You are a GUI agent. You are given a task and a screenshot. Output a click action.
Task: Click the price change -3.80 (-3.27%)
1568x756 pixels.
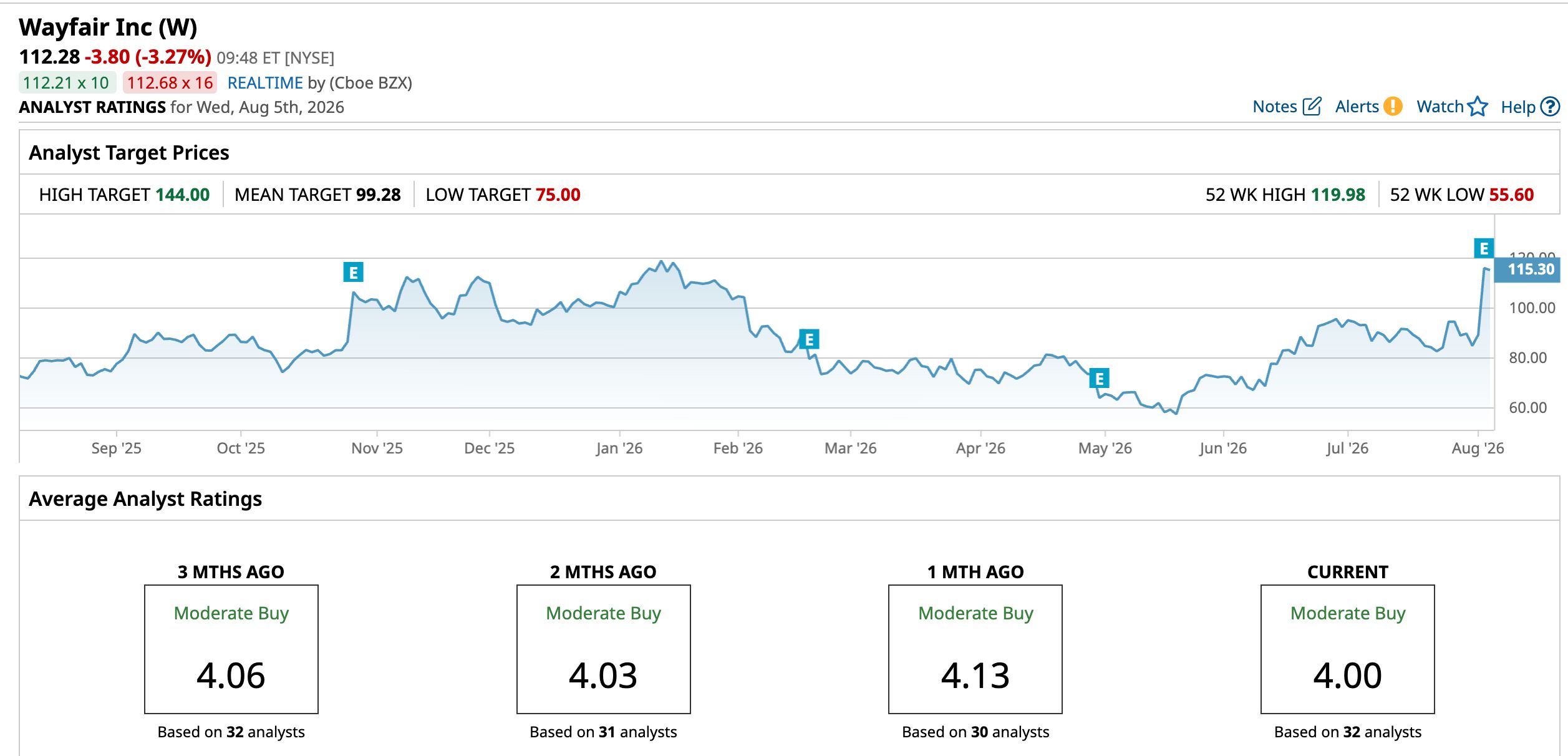(x=148, y=57)
